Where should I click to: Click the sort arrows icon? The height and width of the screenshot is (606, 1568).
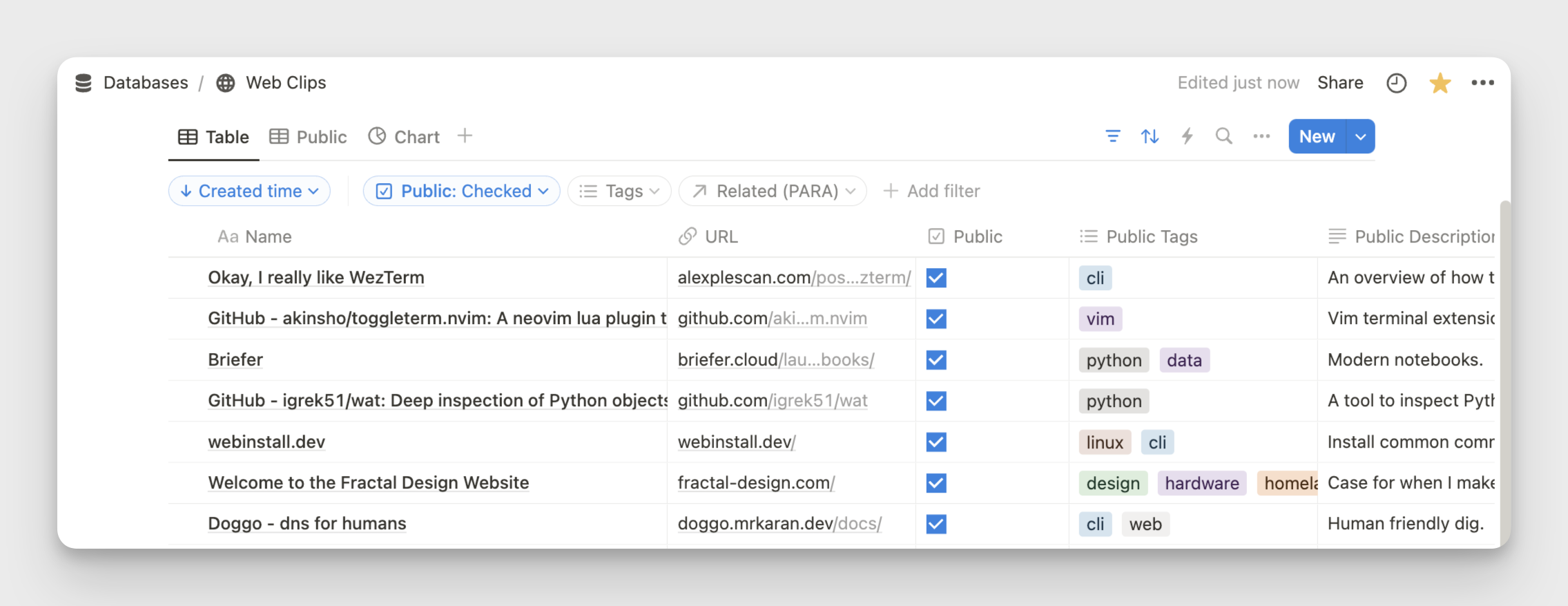1150,136
